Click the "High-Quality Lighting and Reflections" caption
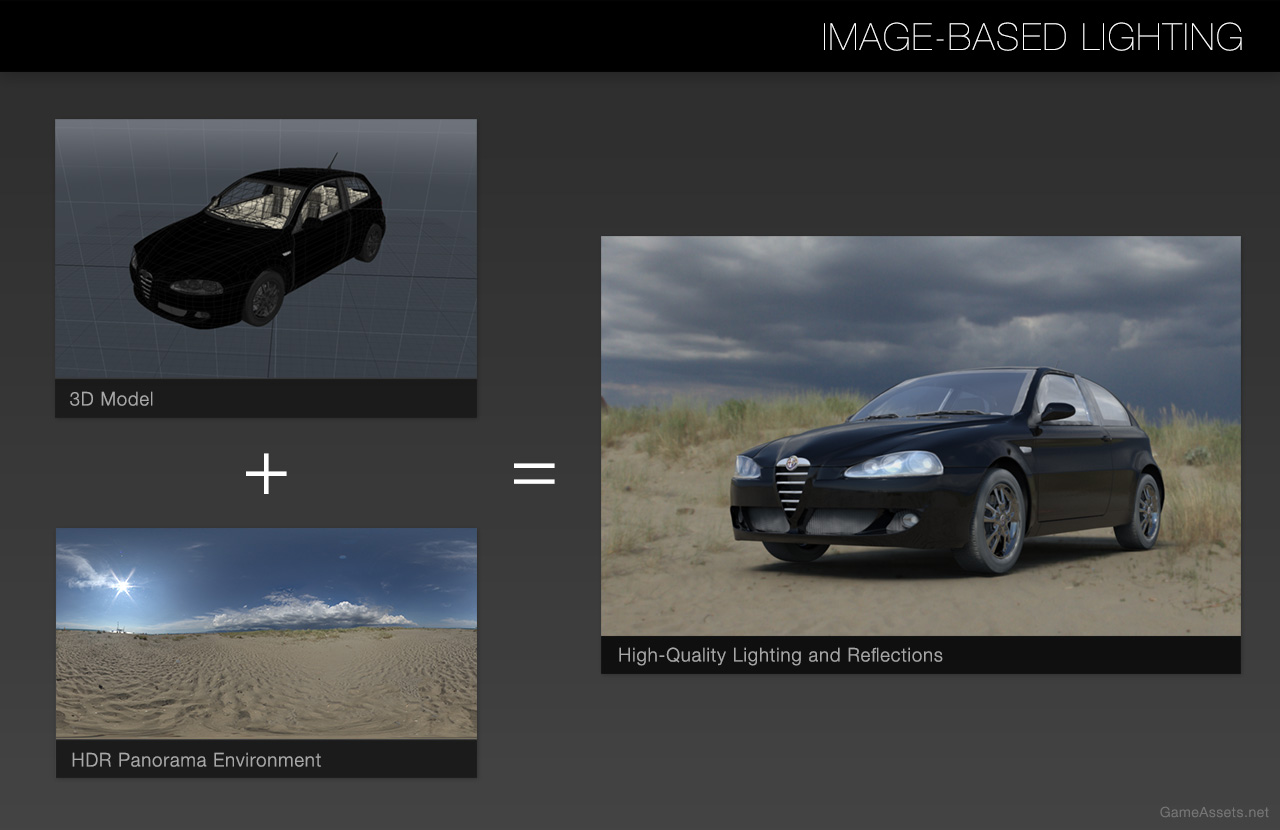 [x=780, y=655]
